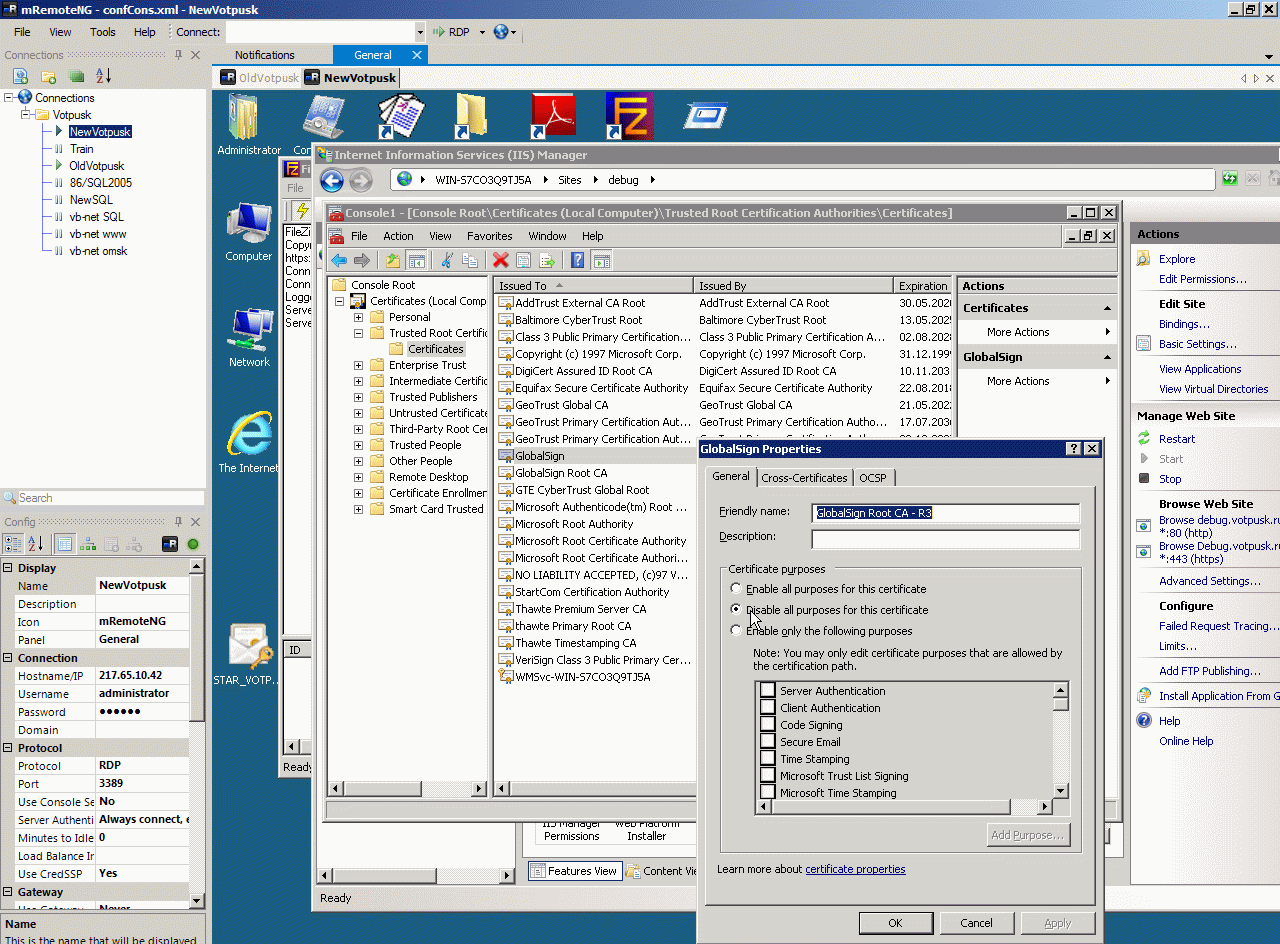Create a new folder in Connections panel
The image size is (1280, 944).
click(48, 76)
